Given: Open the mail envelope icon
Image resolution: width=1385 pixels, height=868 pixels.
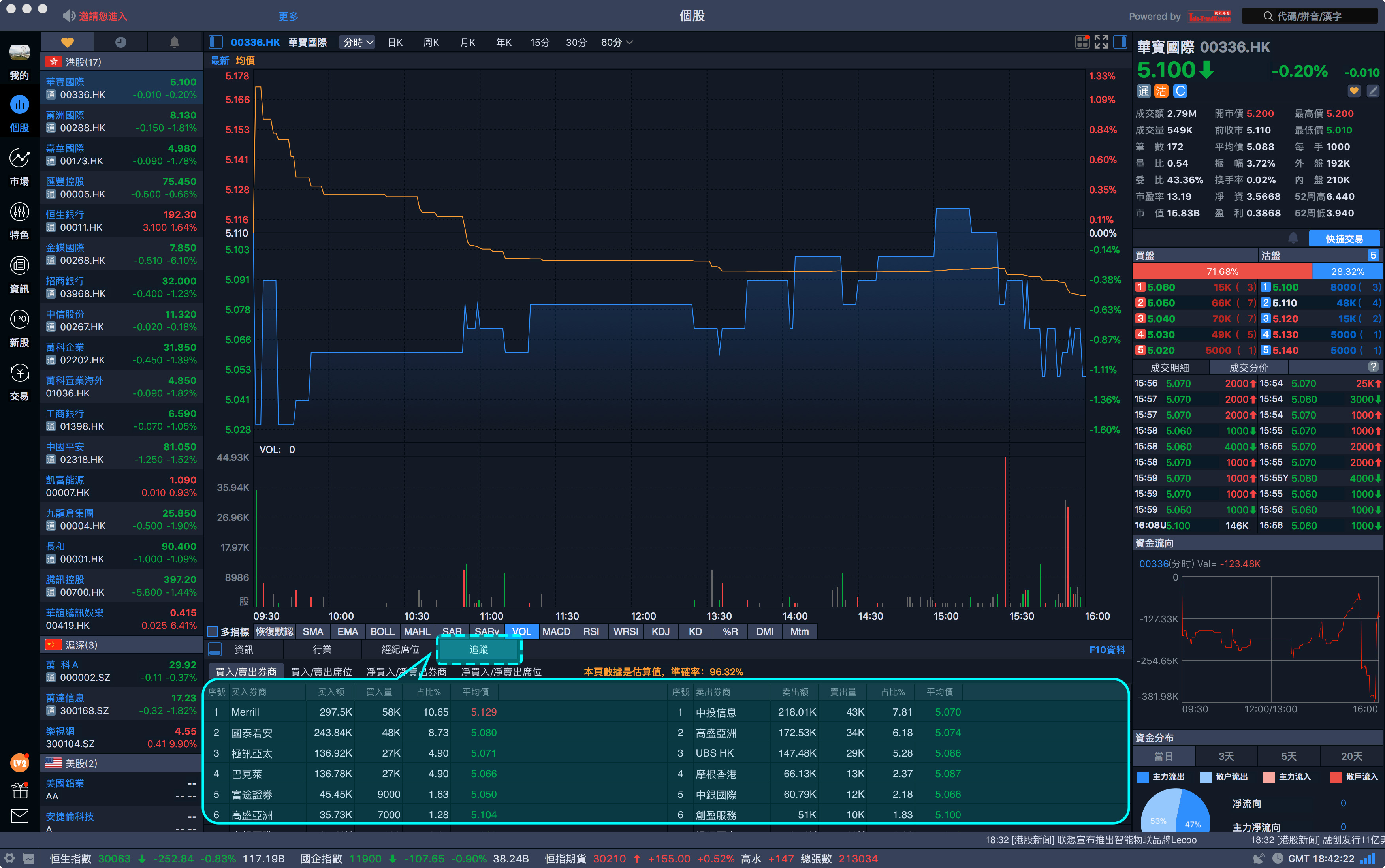Looking at the screenshot, I should pyautogui.click(x=19, y=816).
